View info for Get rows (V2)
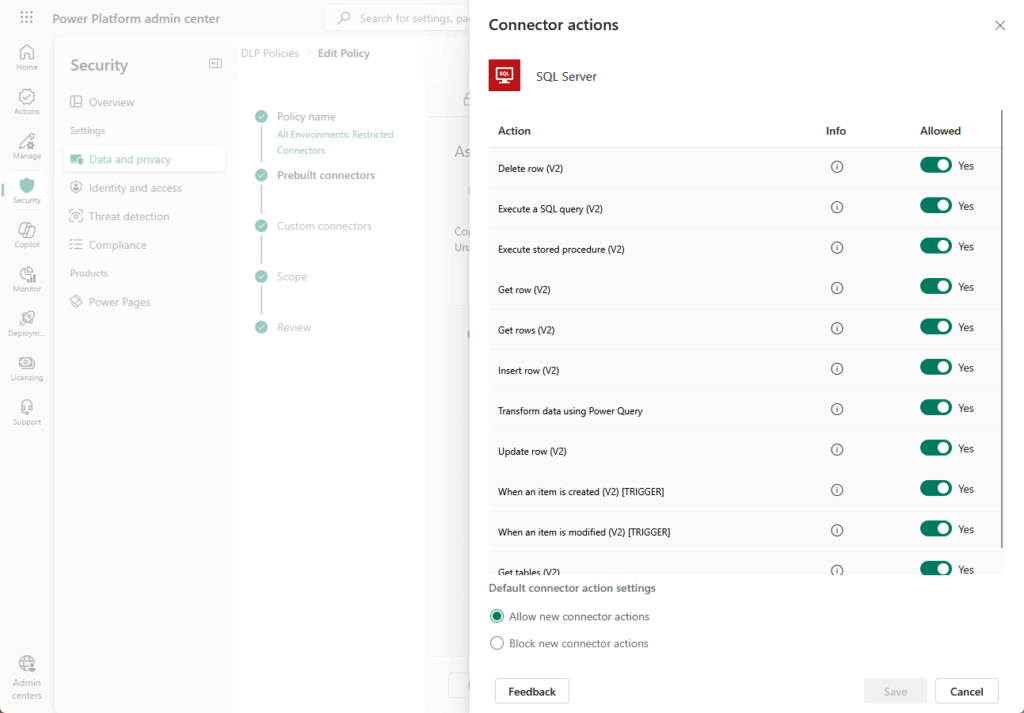Image resolution: width=1024 pixels, height=713 pixels. [837, 328]
